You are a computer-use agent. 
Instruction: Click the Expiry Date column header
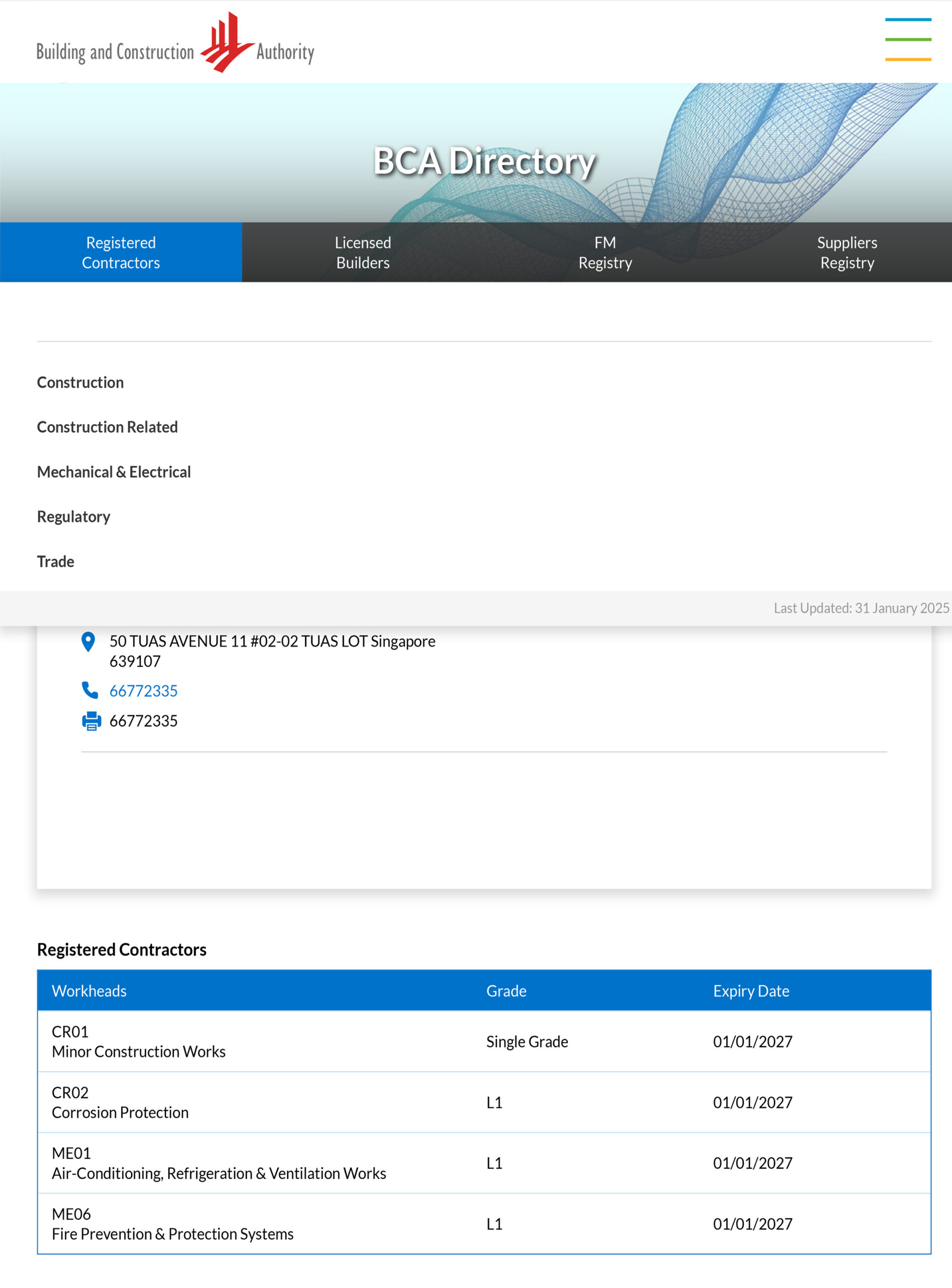[x=751, y=991]
